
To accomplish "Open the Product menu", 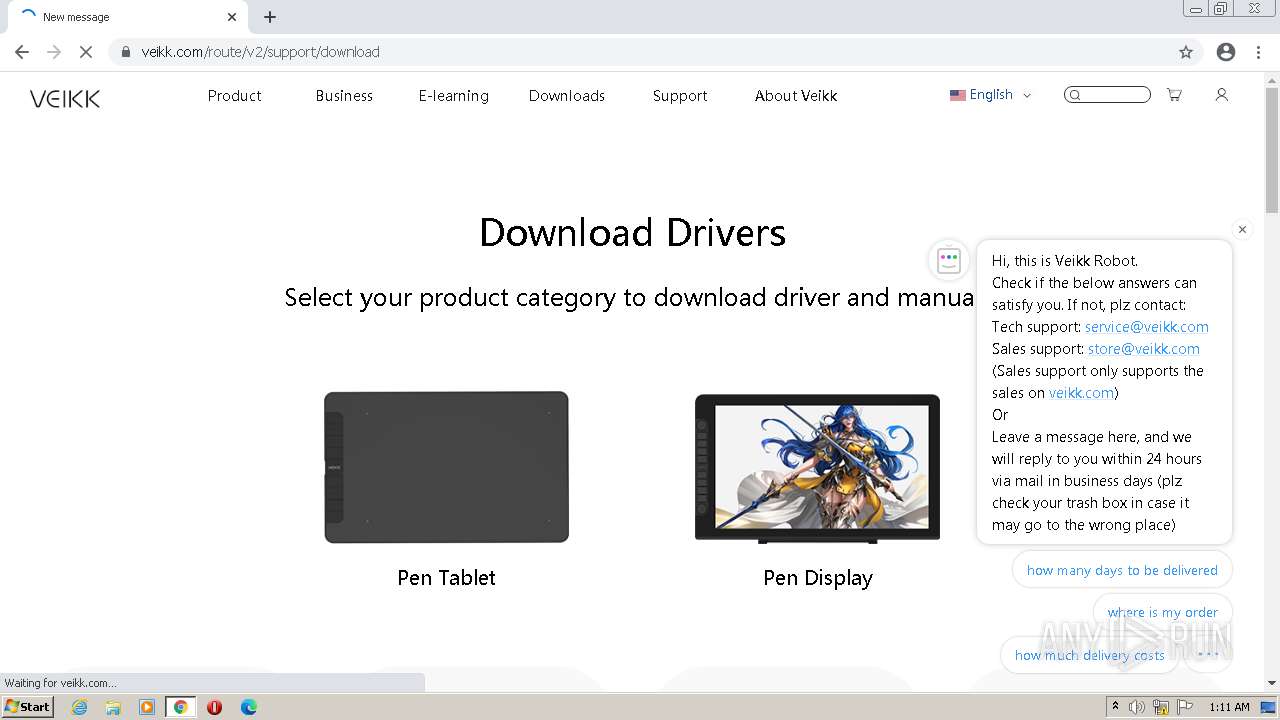I will pos(234,96).
